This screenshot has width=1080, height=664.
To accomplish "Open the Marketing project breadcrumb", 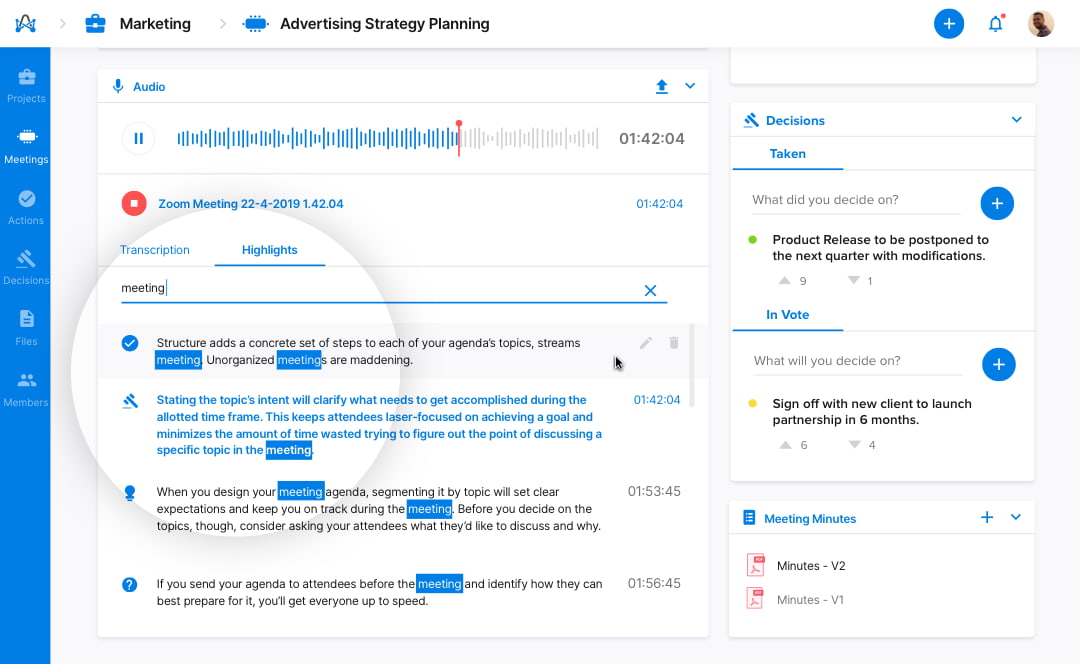I will [x=138, y=23].
